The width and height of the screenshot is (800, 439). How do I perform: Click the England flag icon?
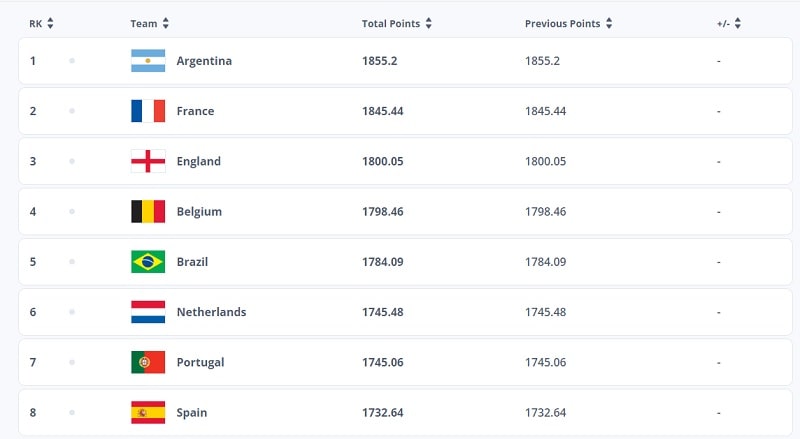148,161
